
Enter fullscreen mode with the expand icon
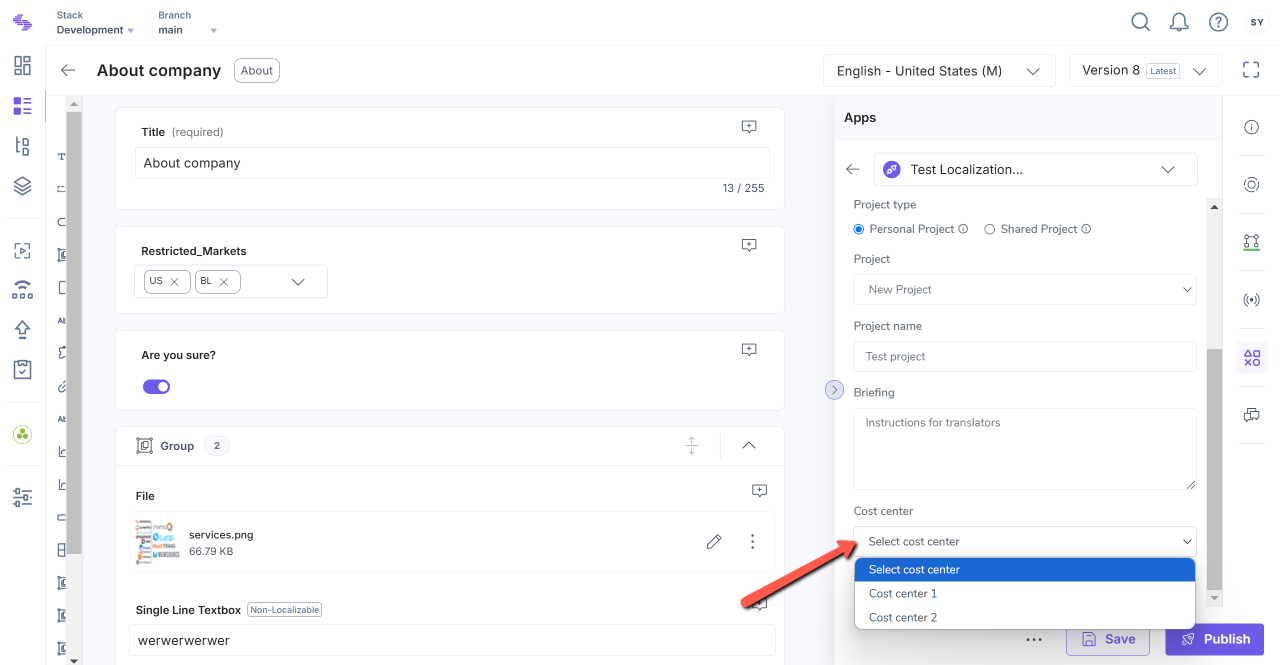pos(1251,70)
